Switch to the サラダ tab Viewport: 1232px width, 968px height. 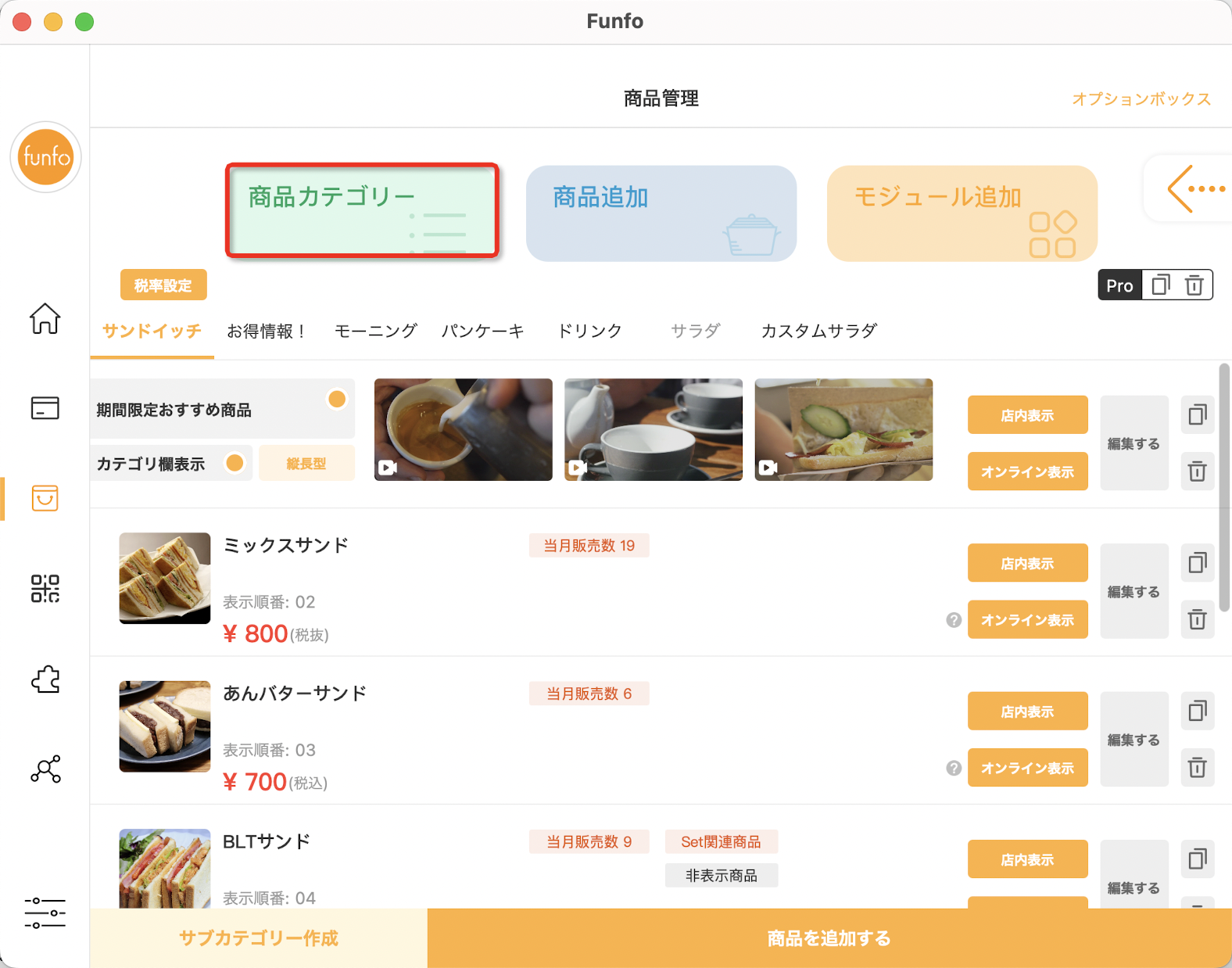695,331
